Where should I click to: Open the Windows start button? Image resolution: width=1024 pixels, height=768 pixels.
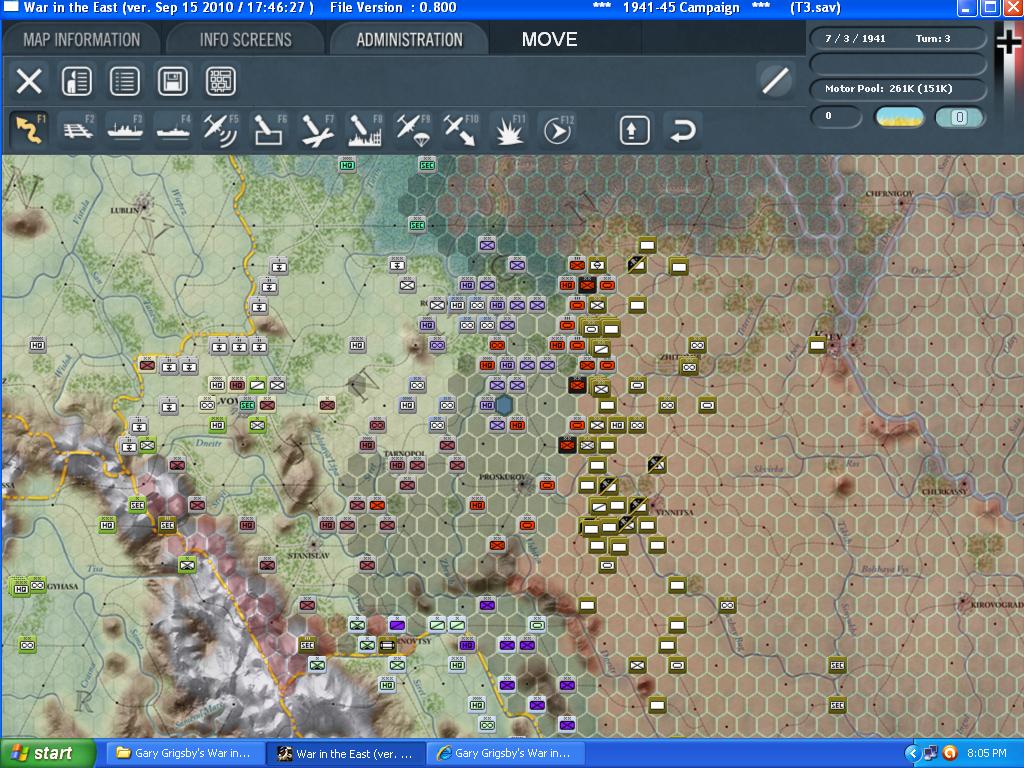(x=47, y=754)
